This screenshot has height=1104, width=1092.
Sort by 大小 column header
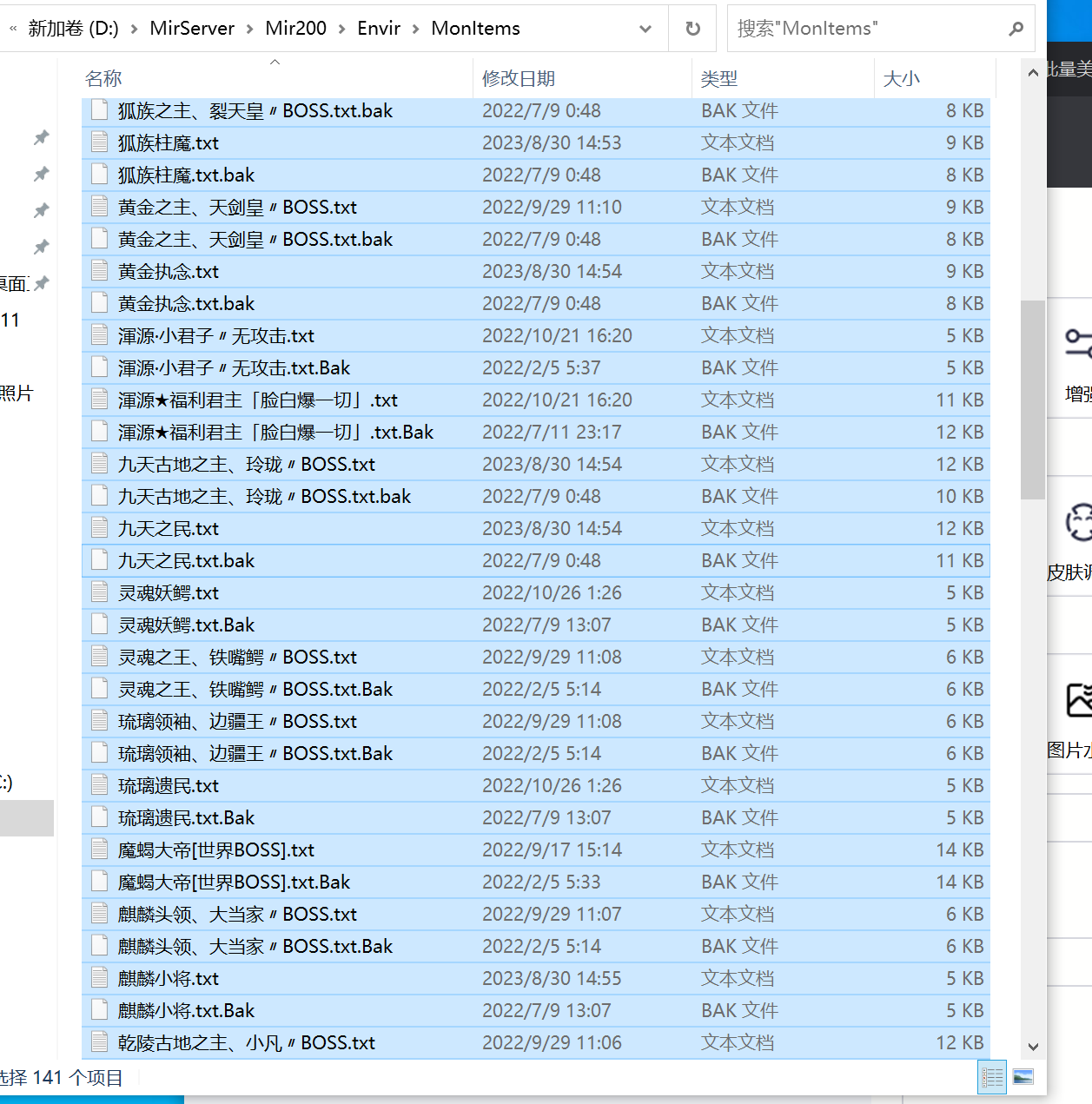pos(934,78)
